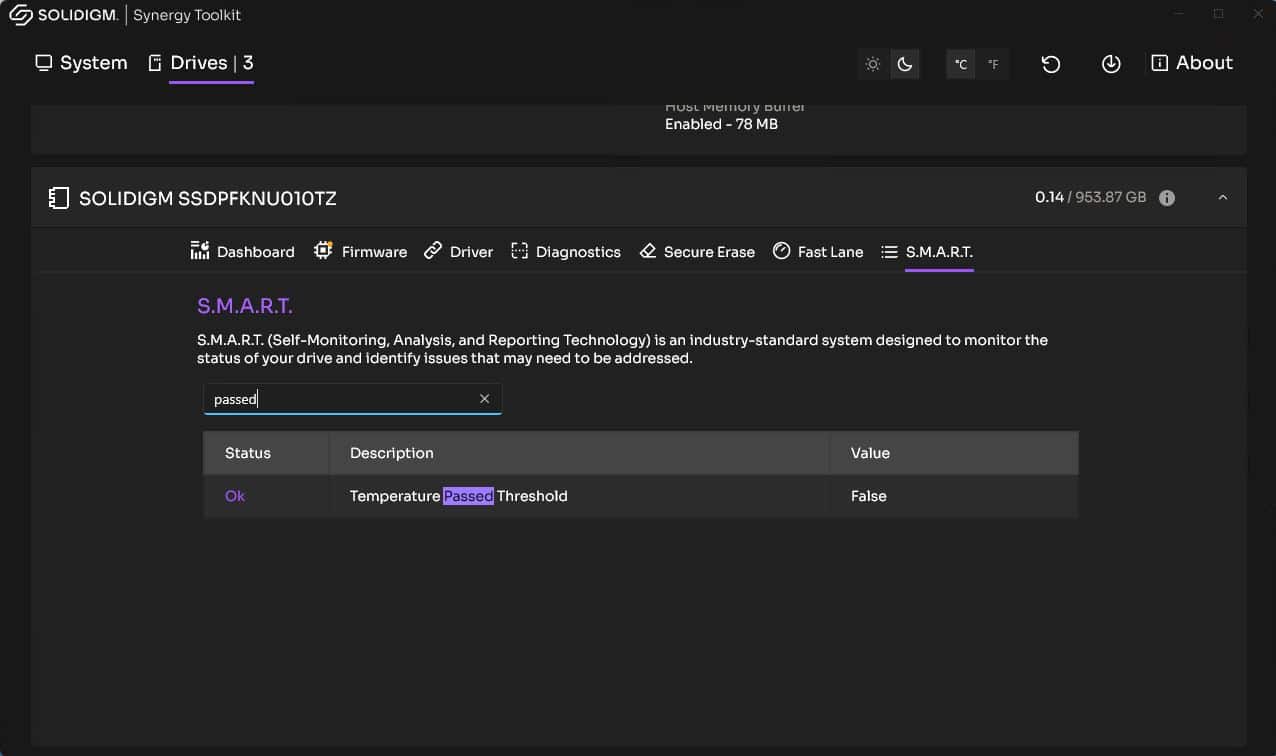Screen dimensions: 1276x756
Task: Click the download icon in header
Action: [x=1111, y=64]
